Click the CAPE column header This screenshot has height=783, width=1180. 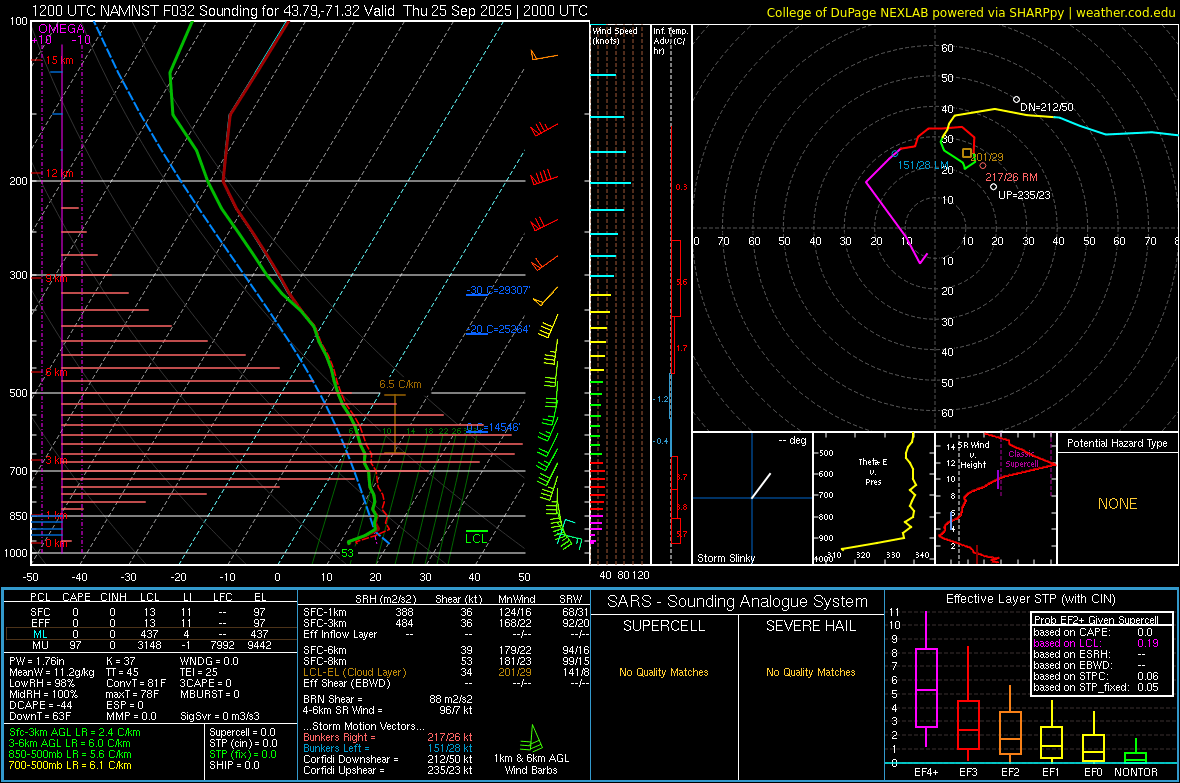click(x=76, y=597)
